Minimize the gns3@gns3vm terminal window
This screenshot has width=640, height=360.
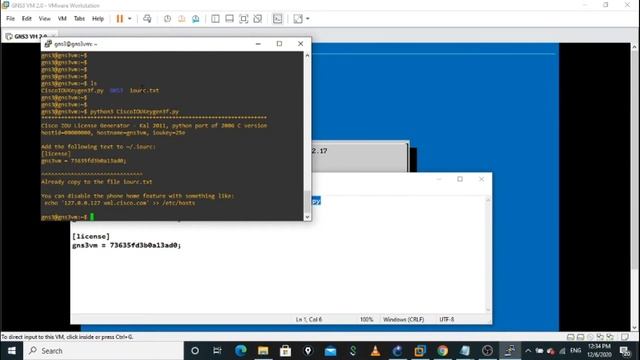258,44
